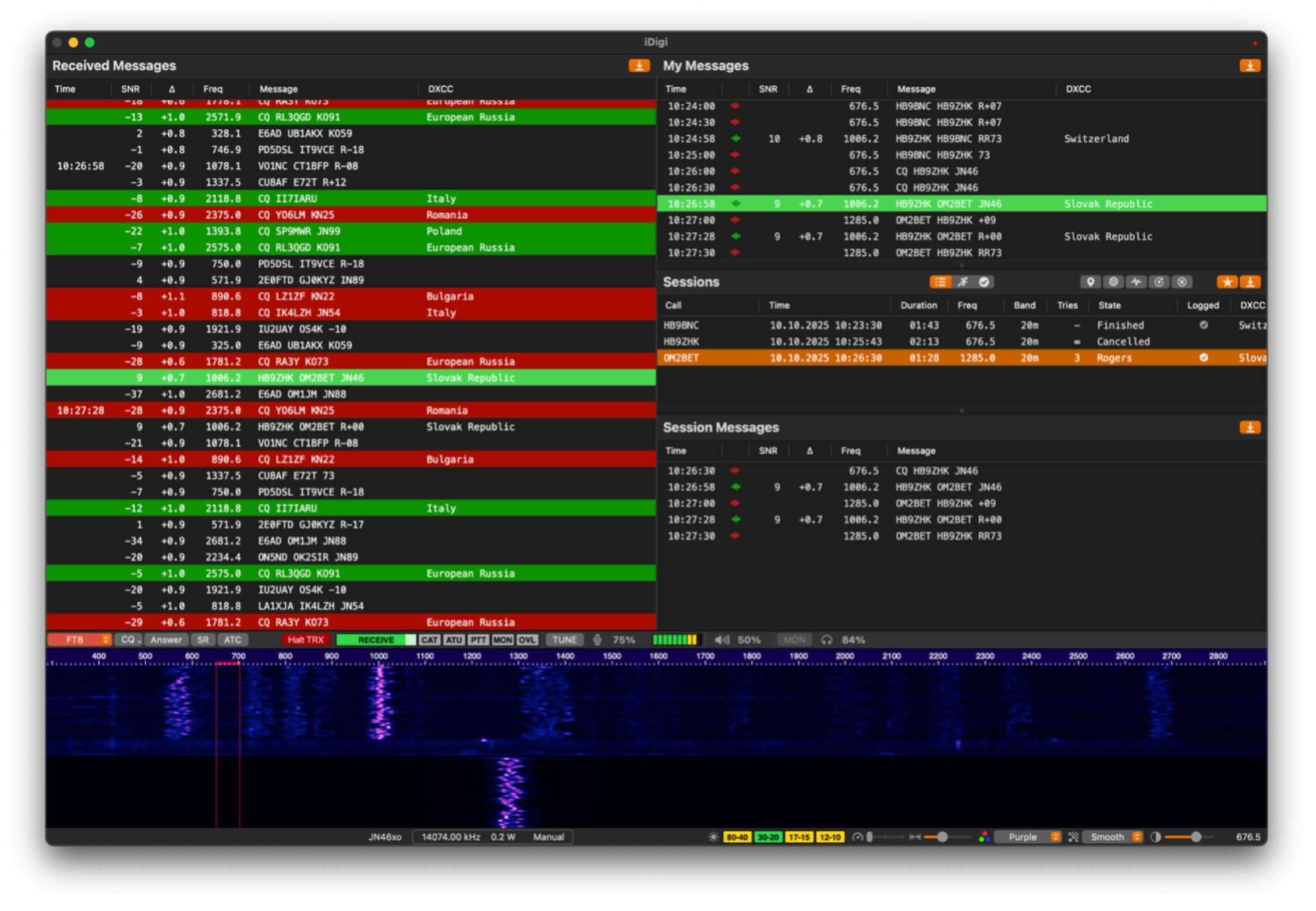Open the FT8 mode dropdown

coord(80,640)
